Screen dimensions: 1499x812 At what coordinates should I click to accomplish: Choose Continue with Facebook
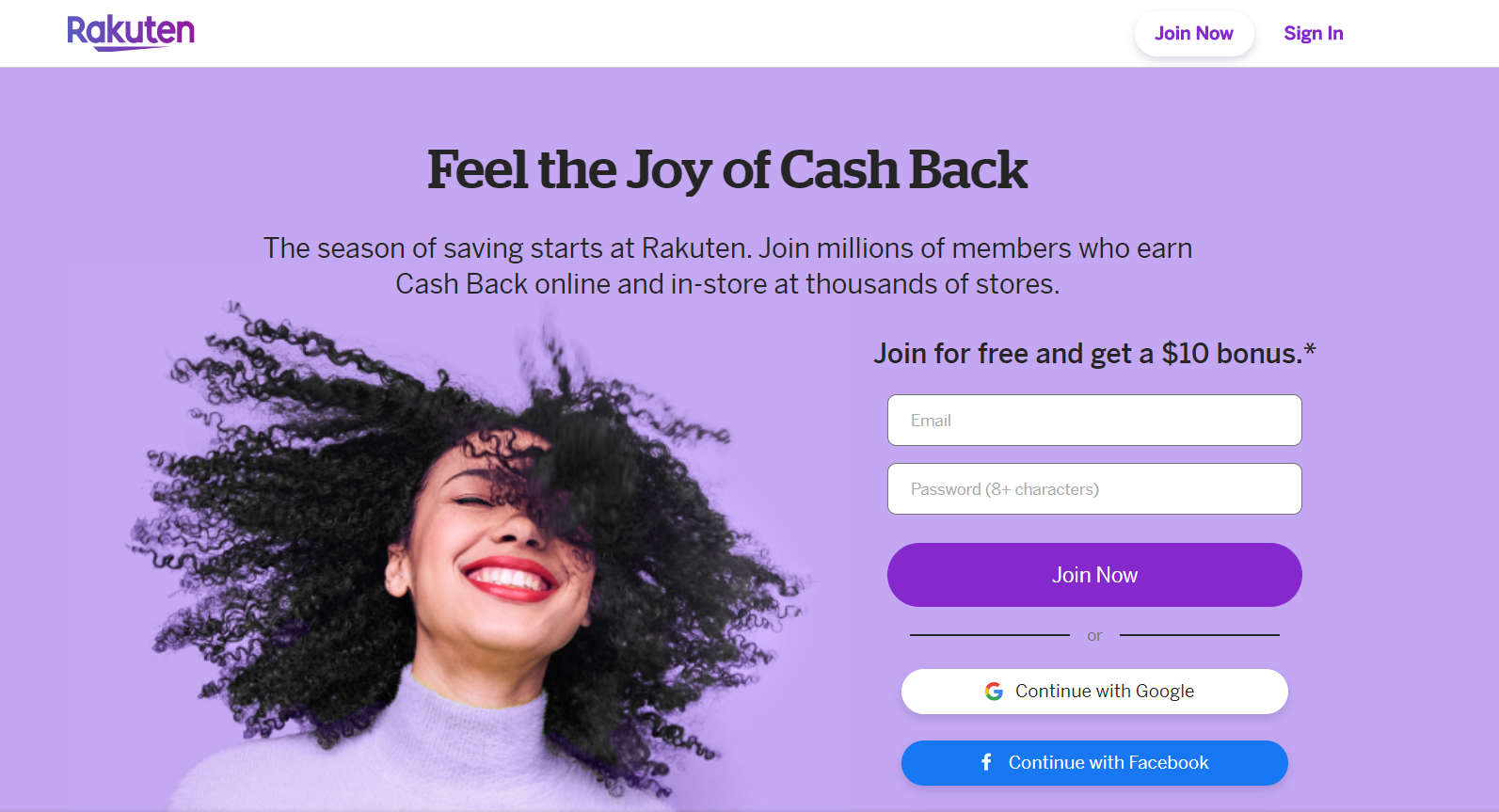pyautogui.click(x=1094, y=763)
